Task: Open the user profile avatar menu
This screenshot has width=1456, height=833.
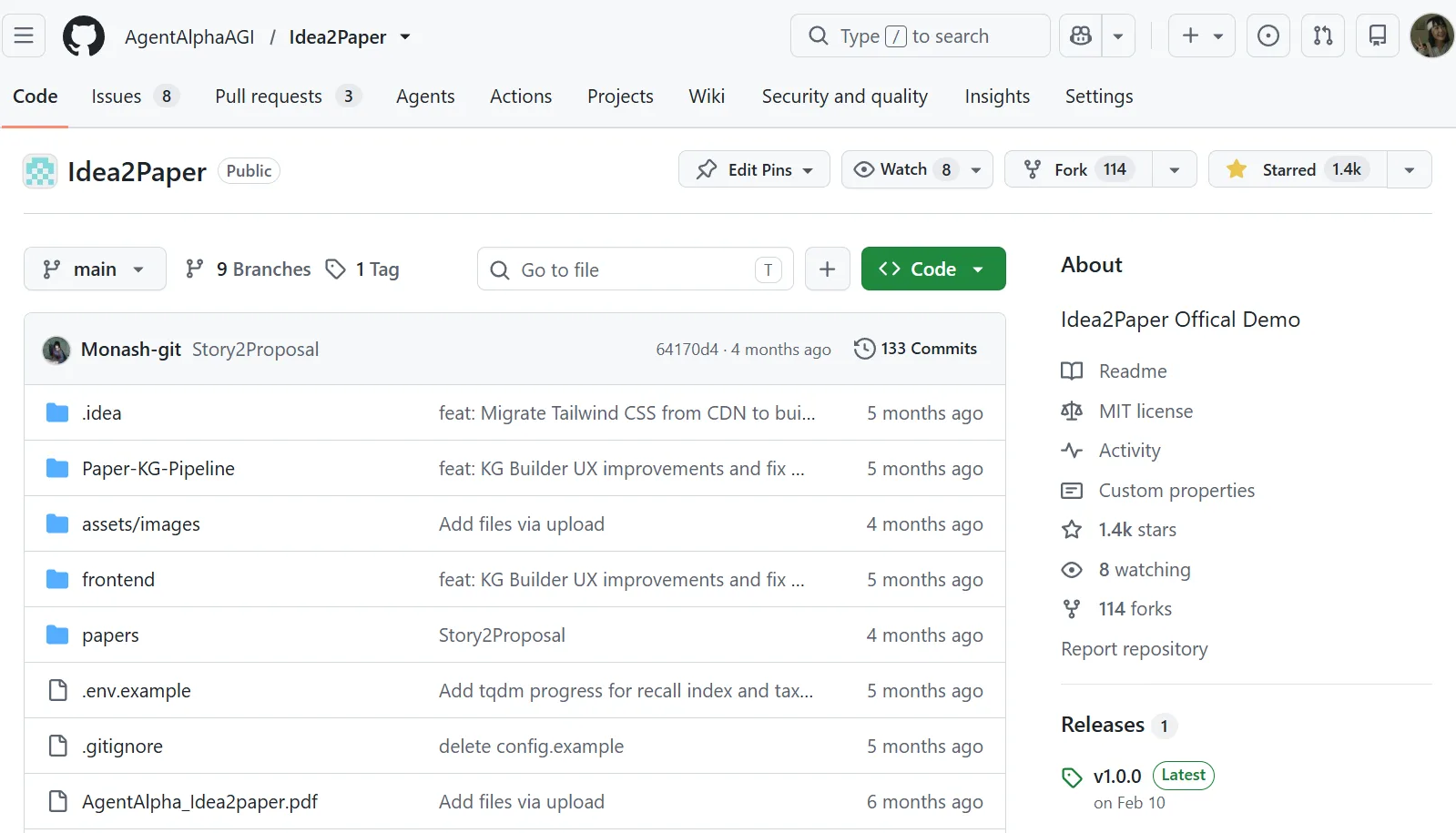Action: (x=1432, y=36)
